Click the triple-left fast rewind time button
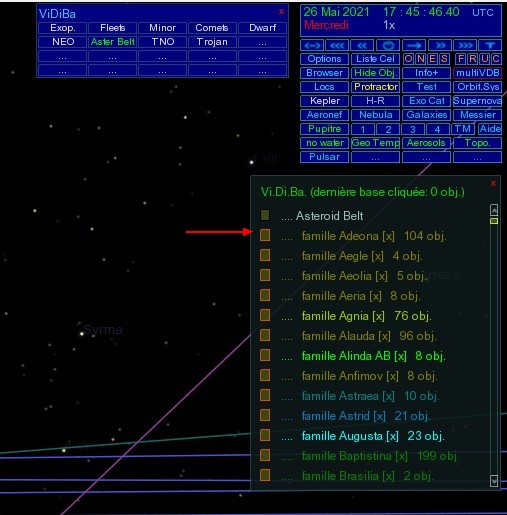Viewport: 507px width, 515px height. pyautogui.click(x=337, y=45)
